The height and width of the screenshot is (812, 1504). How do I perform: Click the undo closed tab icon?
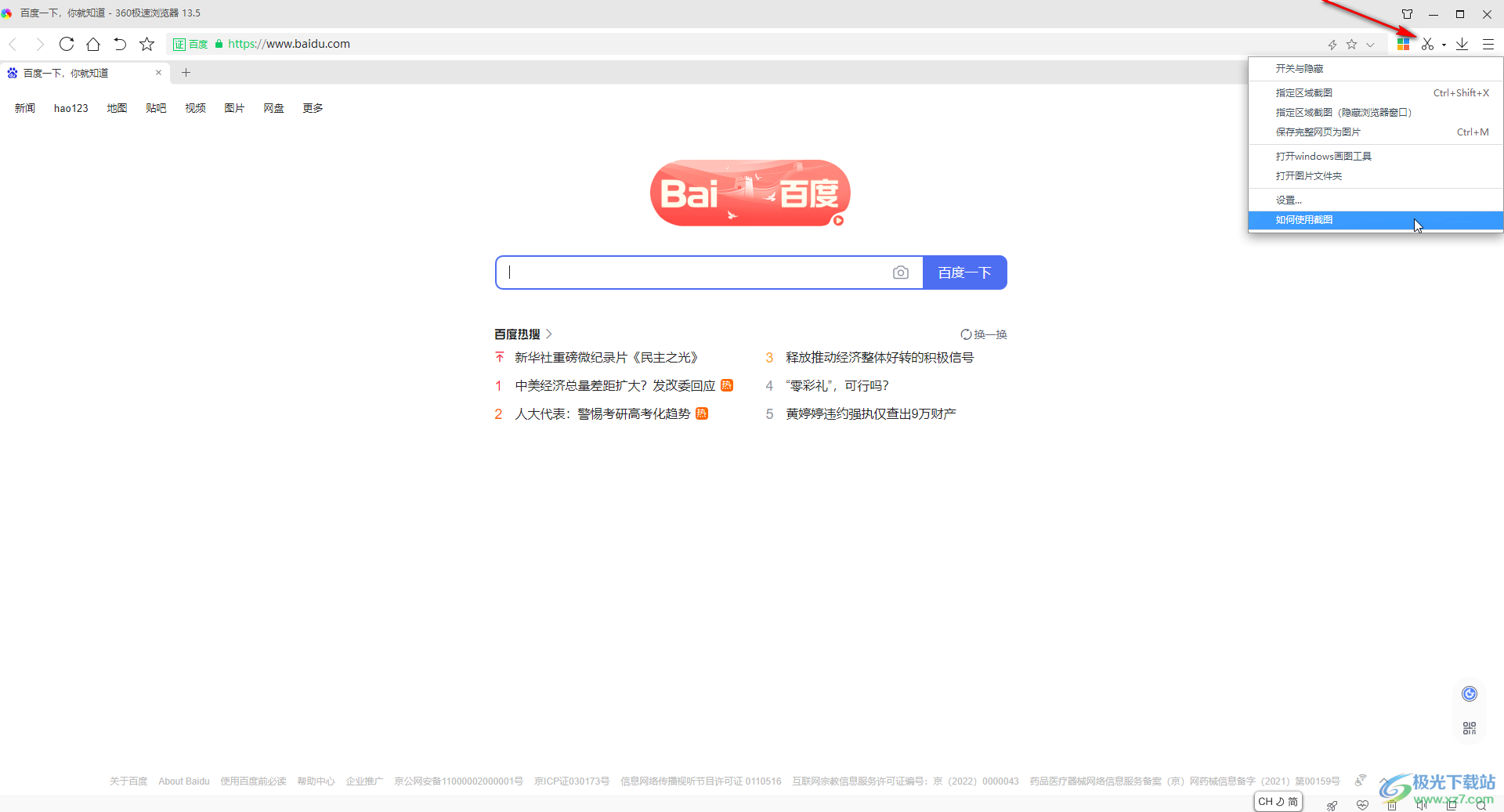coord(120,44)
